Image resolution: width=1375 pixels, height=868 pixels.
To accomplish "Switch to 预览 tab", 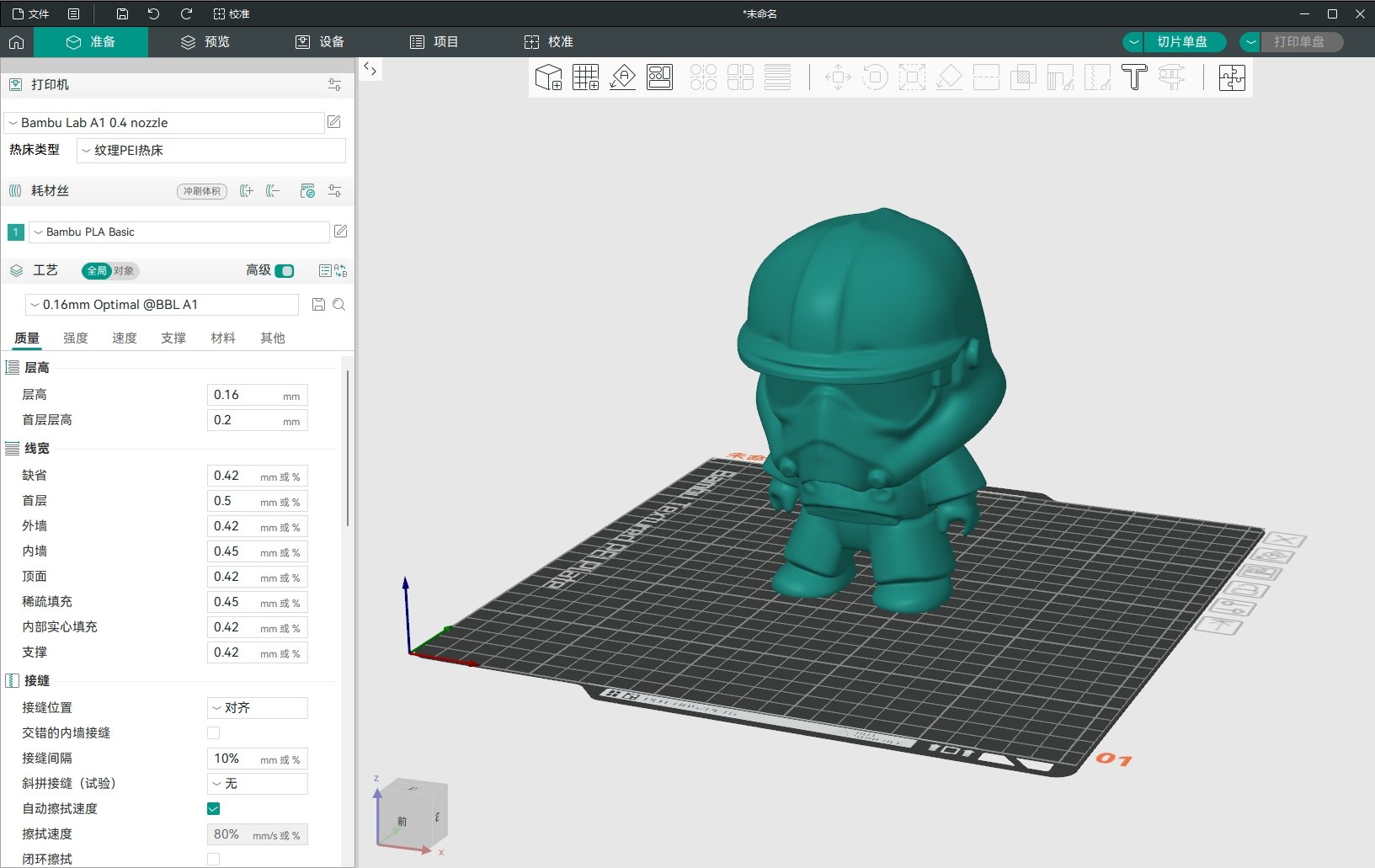I will tap(205, 42).
